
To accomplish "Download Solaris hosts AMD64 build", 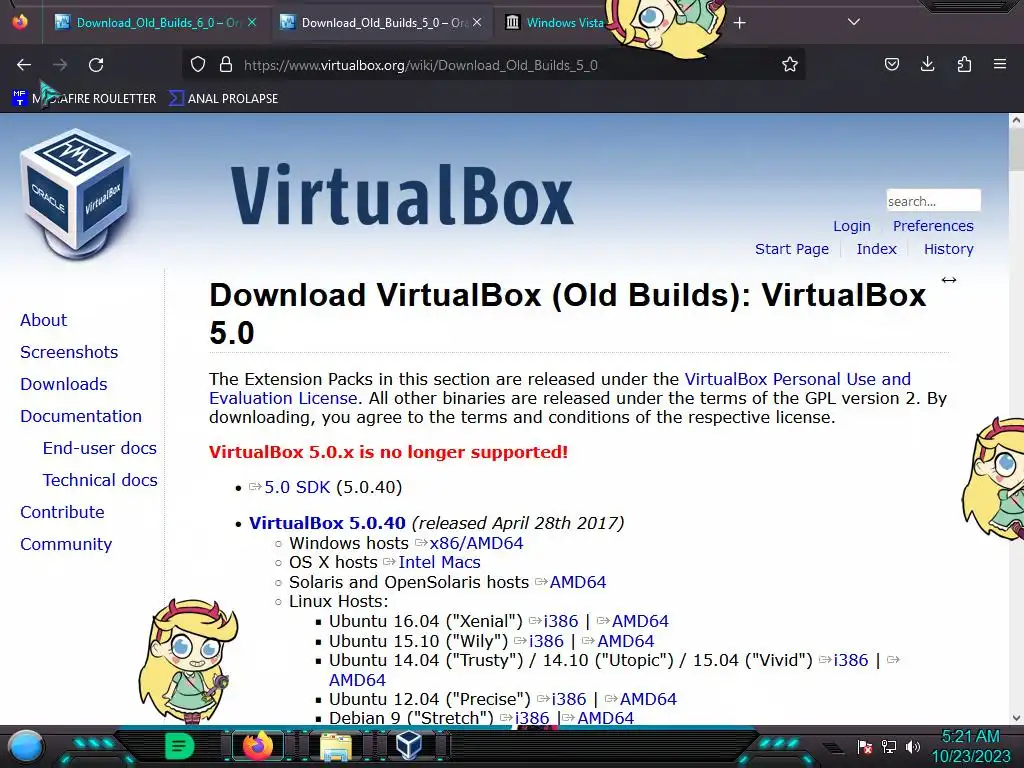I will coord(578,582).
